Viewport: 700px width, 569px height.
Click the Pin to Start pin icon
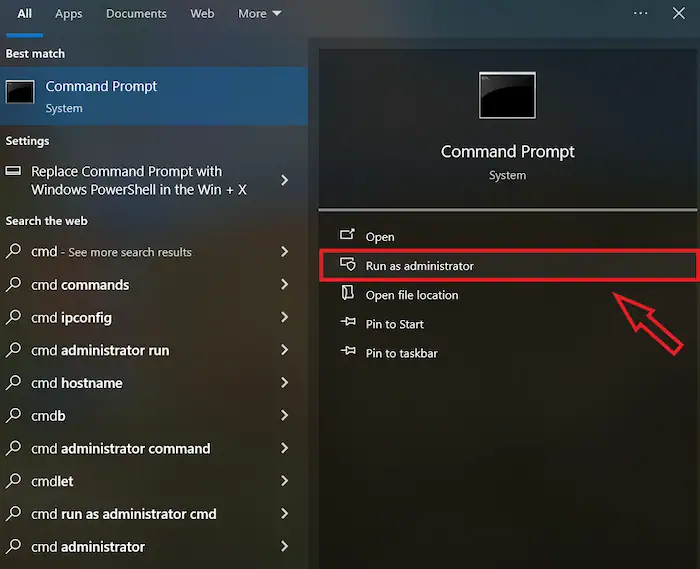348,324
